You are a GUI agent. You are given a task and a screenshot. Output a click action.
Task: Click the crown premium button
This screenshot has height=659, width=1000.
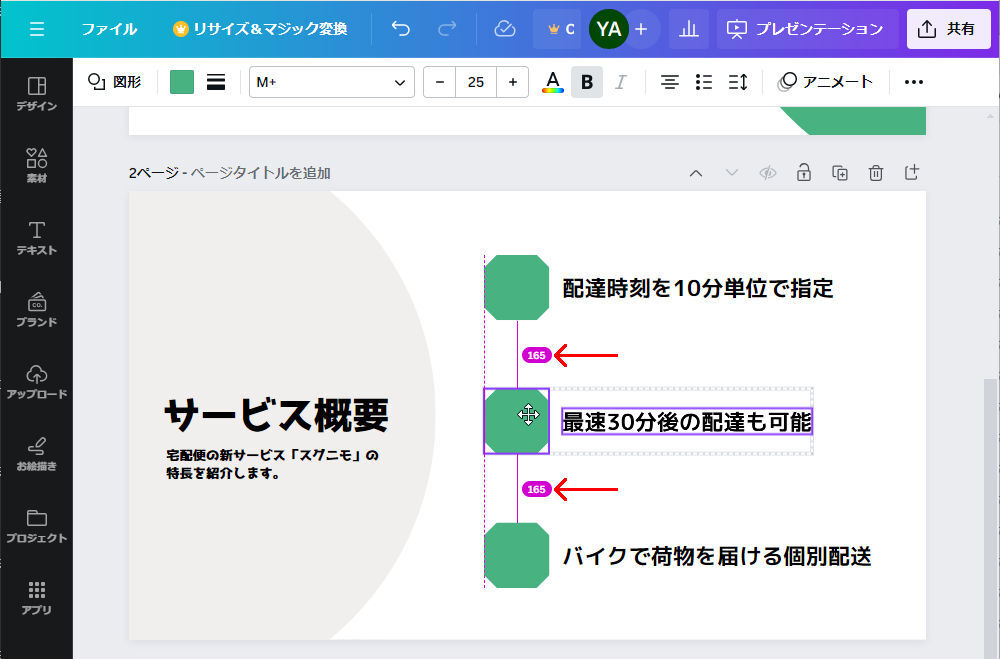[557, 29]
